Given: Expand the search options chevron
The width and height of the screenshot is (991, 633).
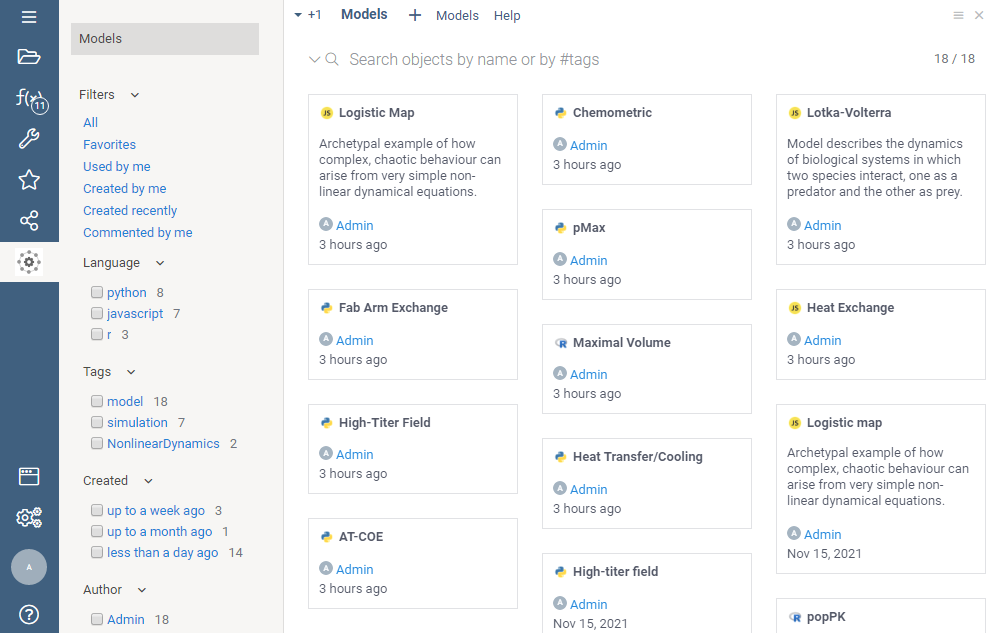Looking at the screenshot, I should [314, 60].
